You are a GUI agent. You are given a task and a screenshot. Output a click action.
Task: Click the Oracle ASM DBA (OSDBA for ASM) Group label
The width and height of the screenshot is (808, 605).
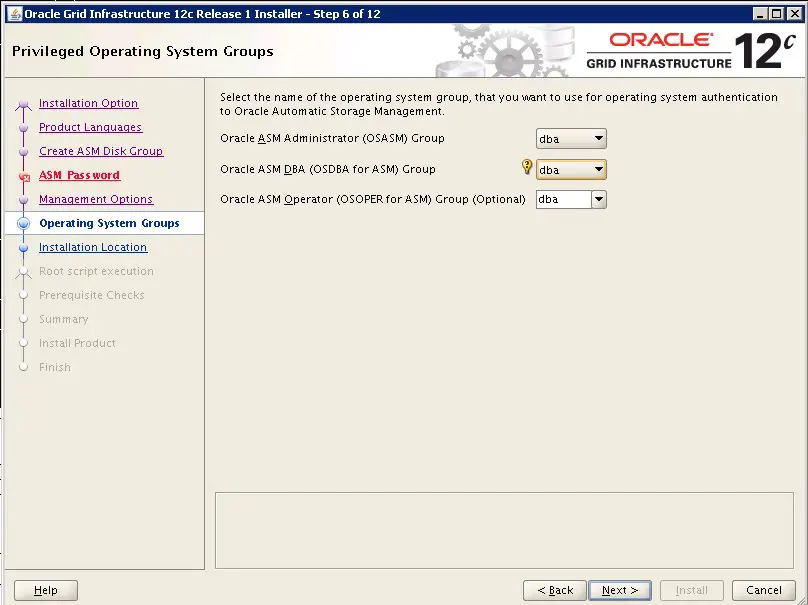point(328,169)
